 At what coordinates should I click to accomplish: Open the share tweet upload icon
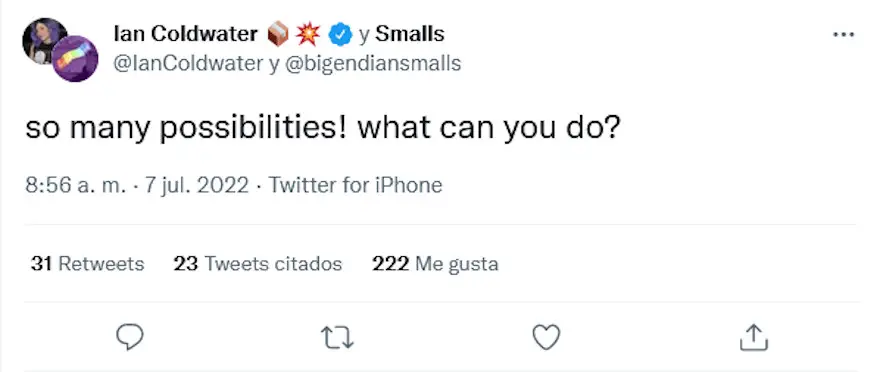(753, 337)
